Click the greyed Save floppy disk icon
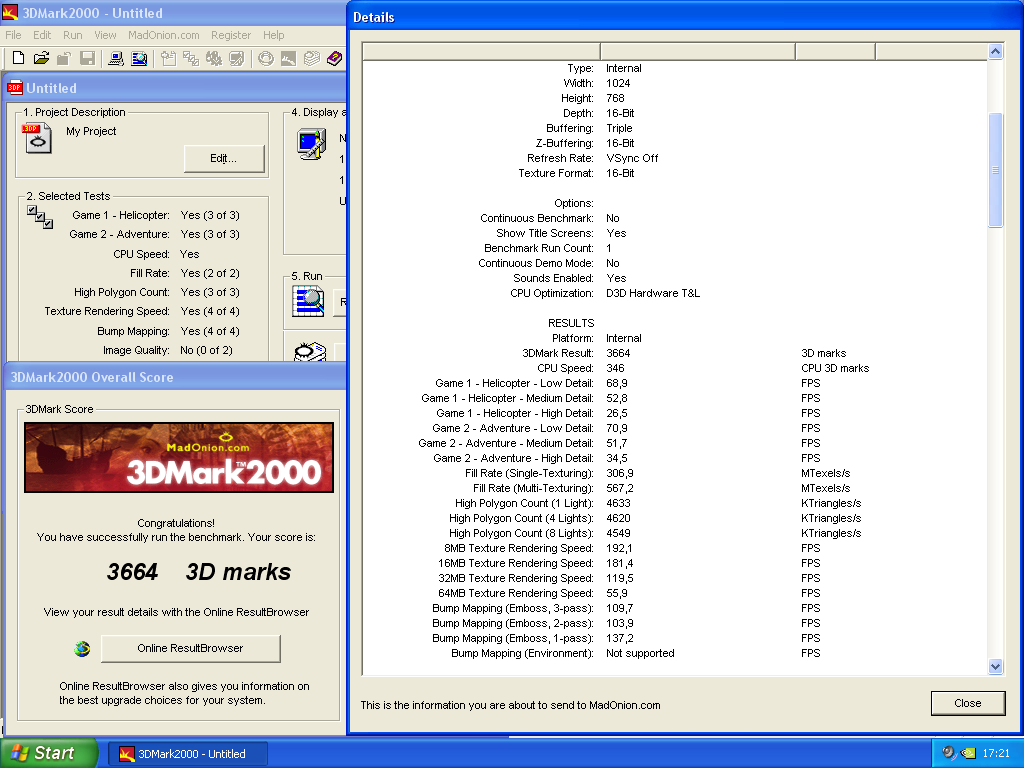 (87, 59)
